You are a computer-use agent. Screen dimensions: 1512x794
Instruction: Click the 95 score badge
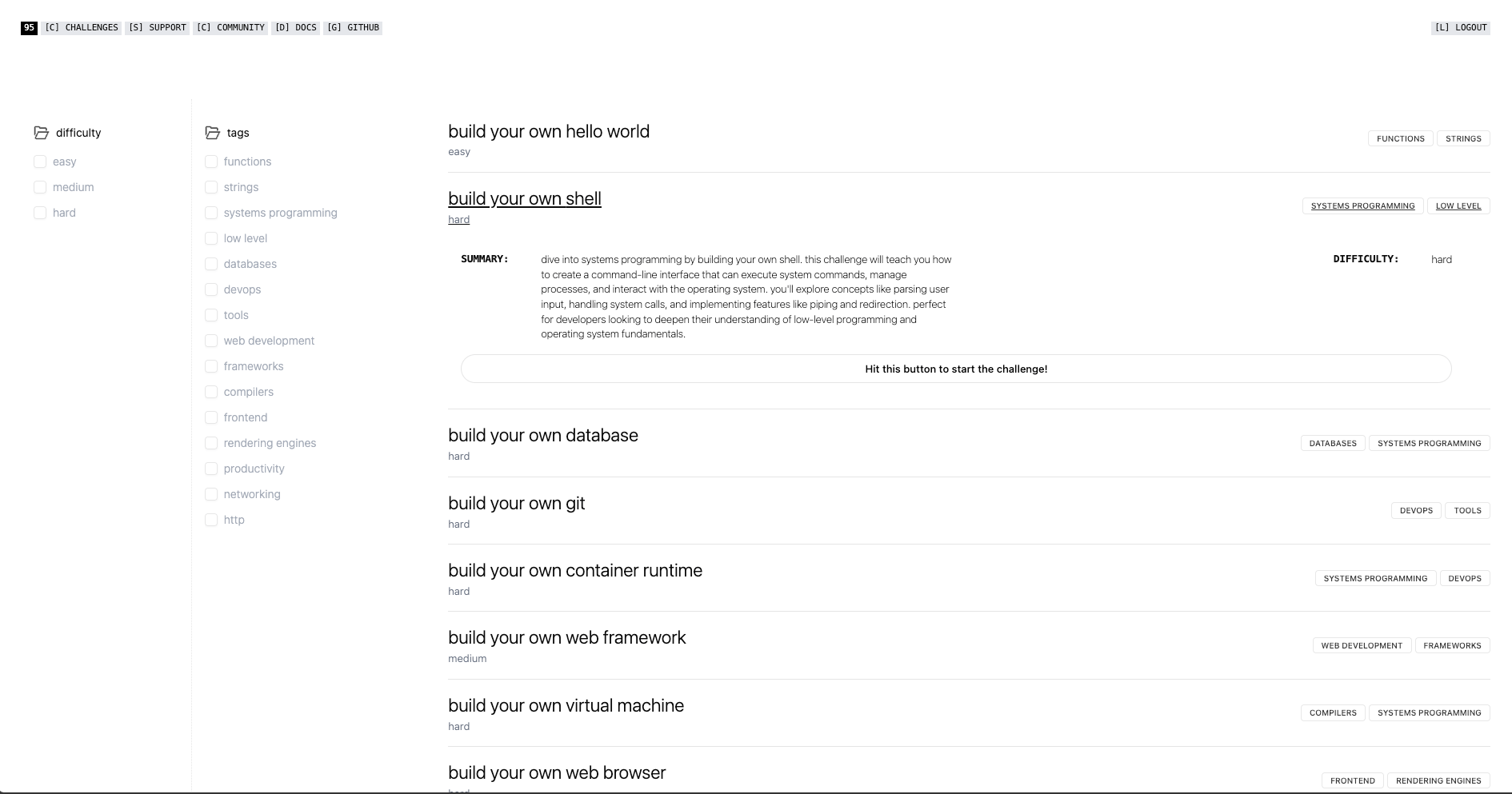[x=29, y=28]
